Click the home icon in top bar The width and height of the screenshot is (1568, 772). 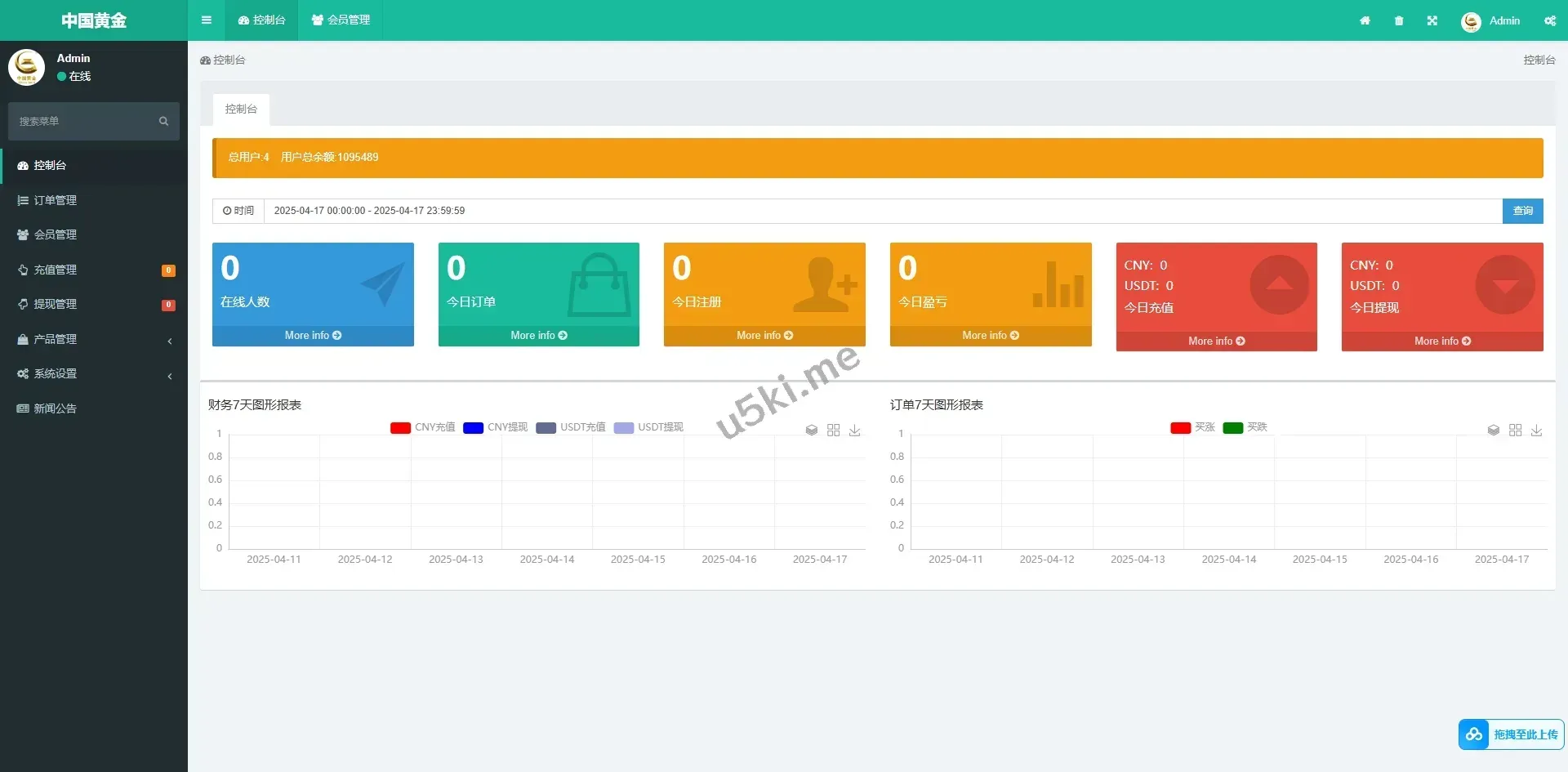(1365, 20)
